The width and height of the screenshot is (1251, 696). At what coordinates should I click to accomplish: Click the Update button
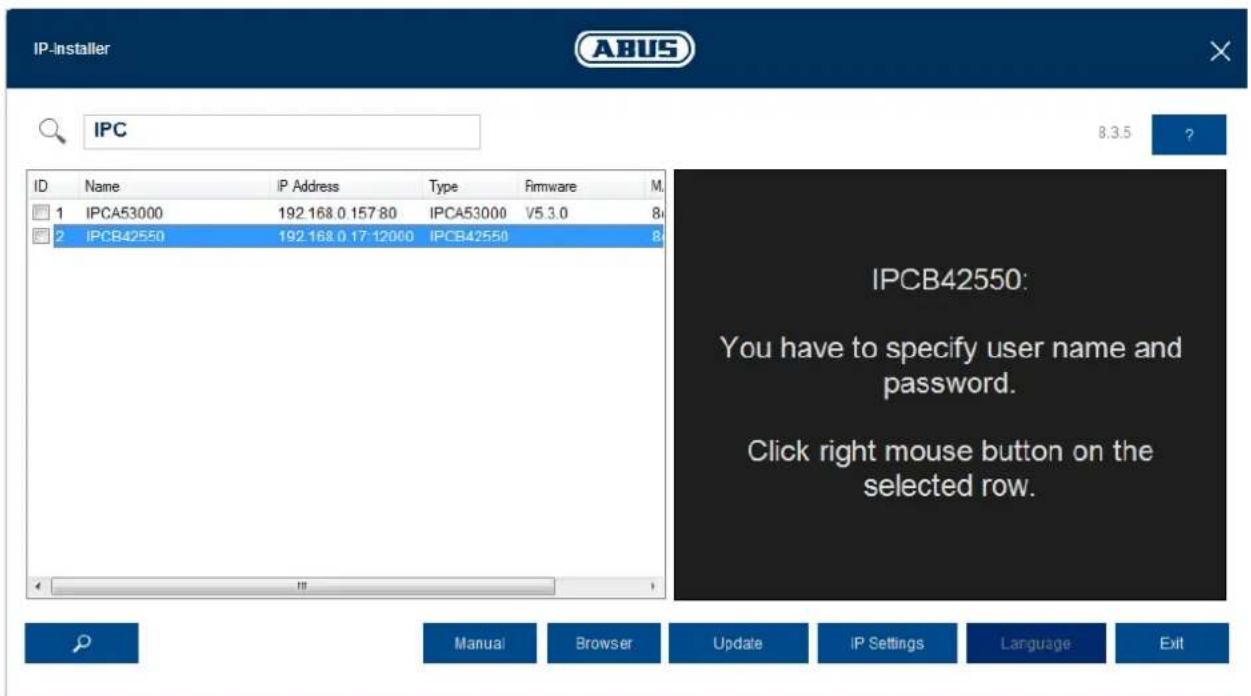[738, 643]
